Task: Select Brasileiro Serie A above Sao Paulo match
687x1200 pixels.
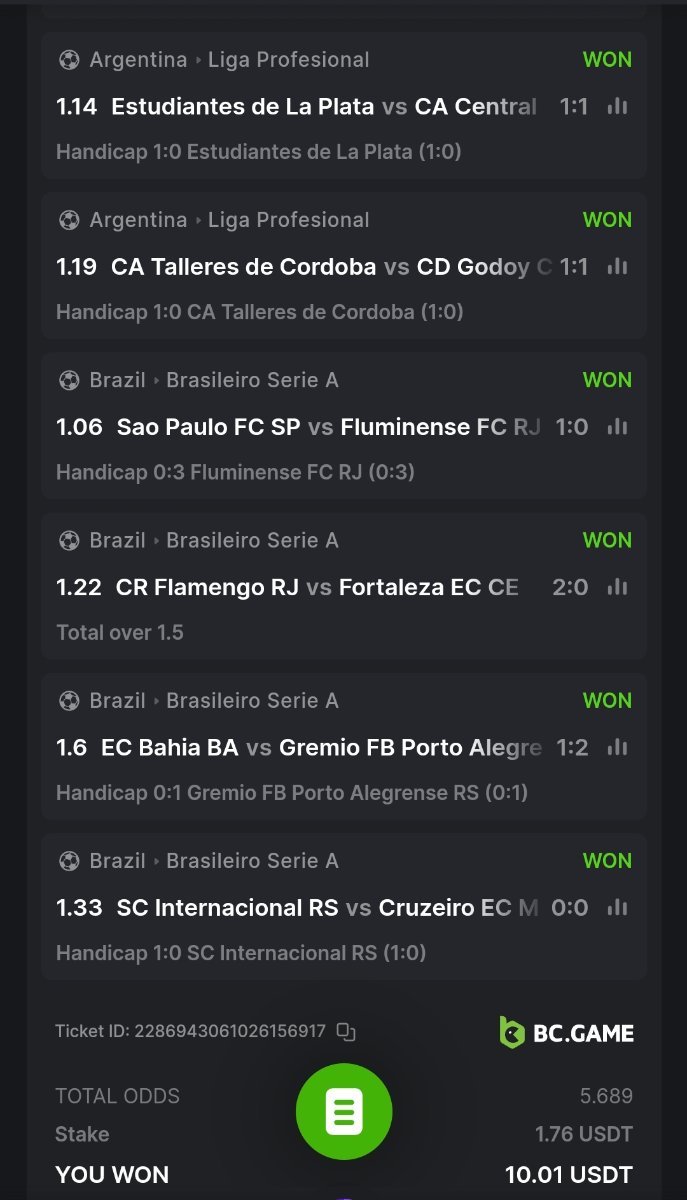Action: coord(252,380)
